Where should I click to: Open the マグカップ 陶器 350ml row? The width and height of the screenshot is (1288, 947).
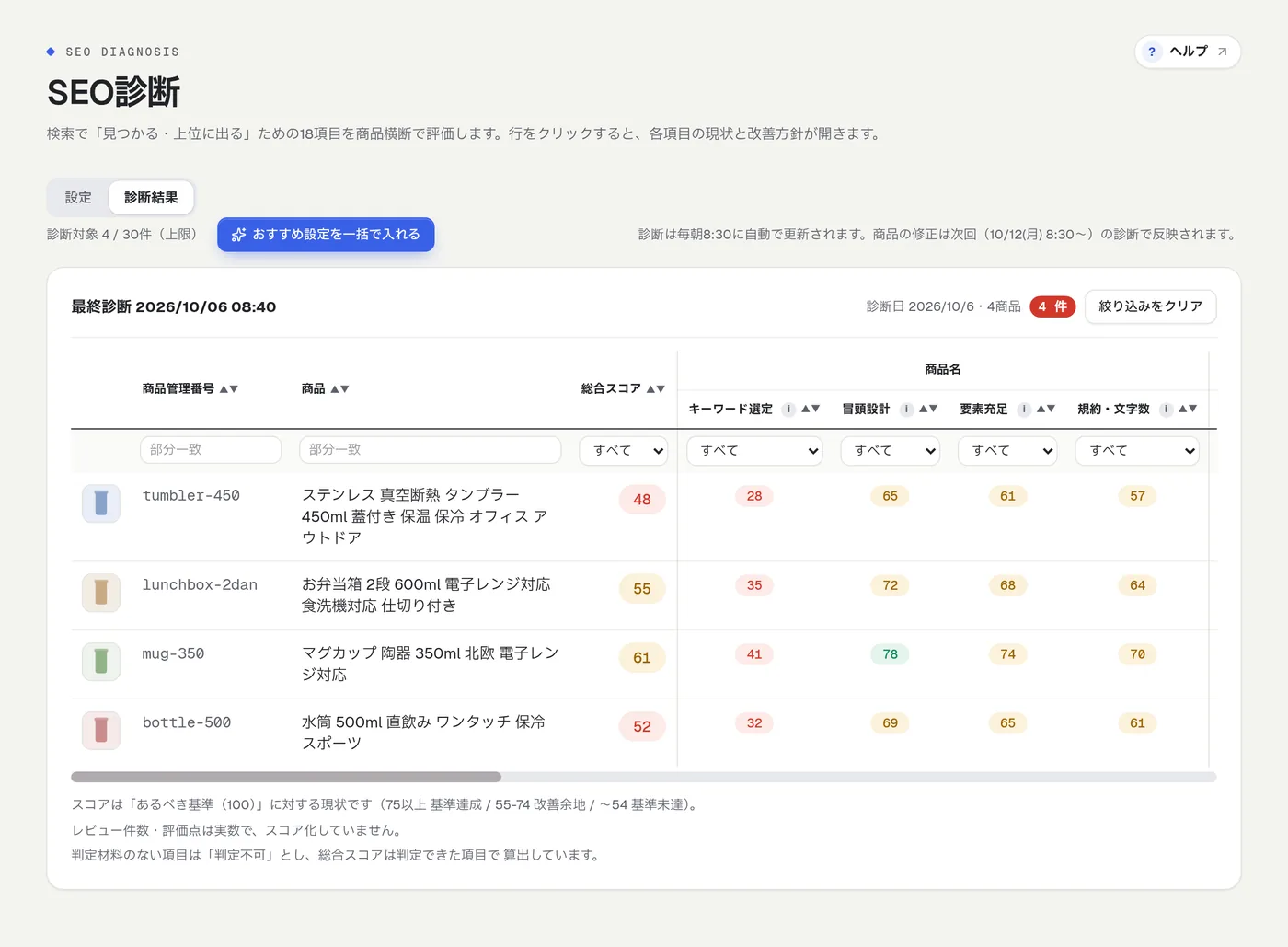(644, 664)
